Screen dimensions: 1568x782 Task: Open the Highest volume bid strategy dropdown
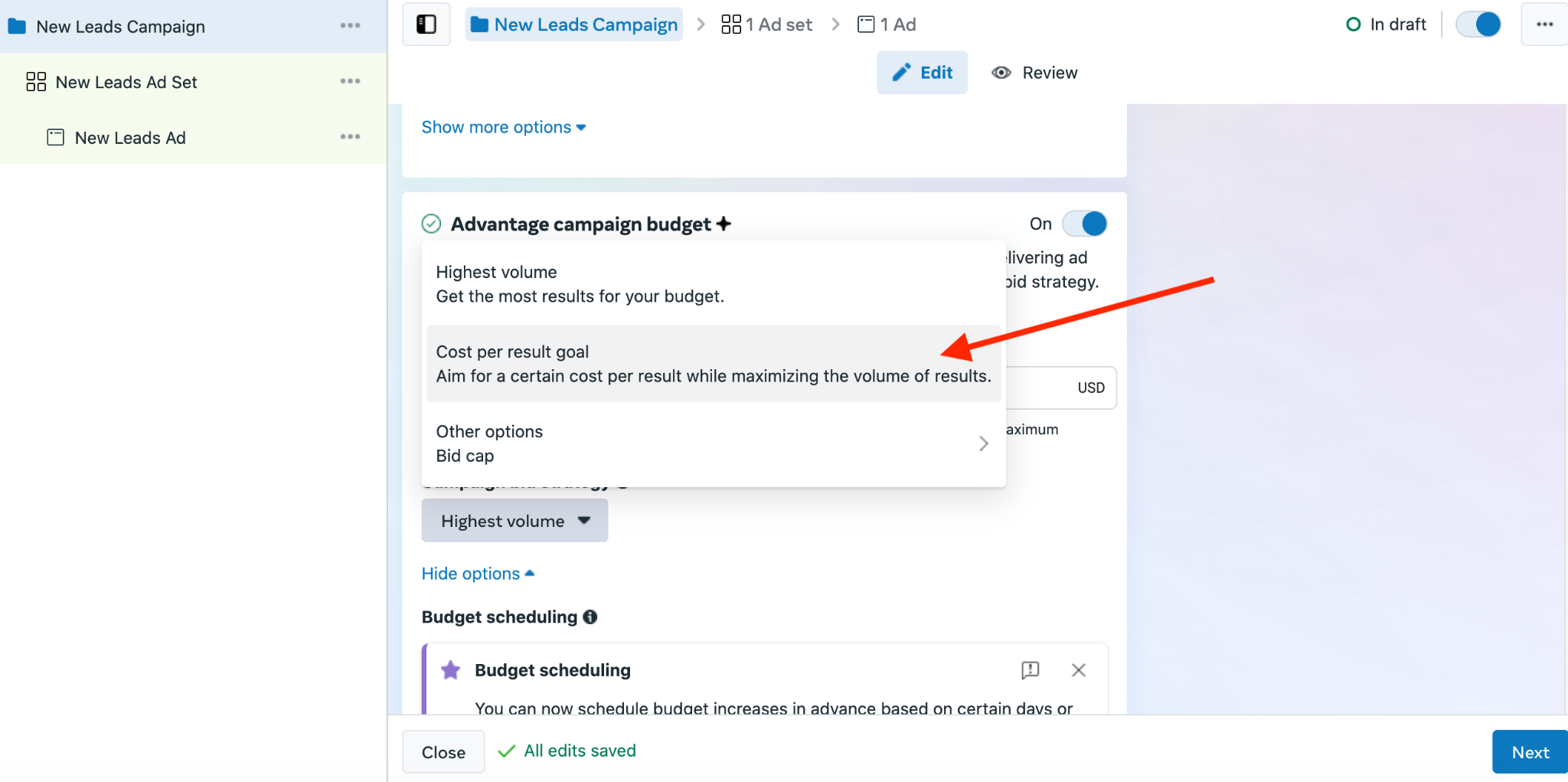[x=514, y=521]
